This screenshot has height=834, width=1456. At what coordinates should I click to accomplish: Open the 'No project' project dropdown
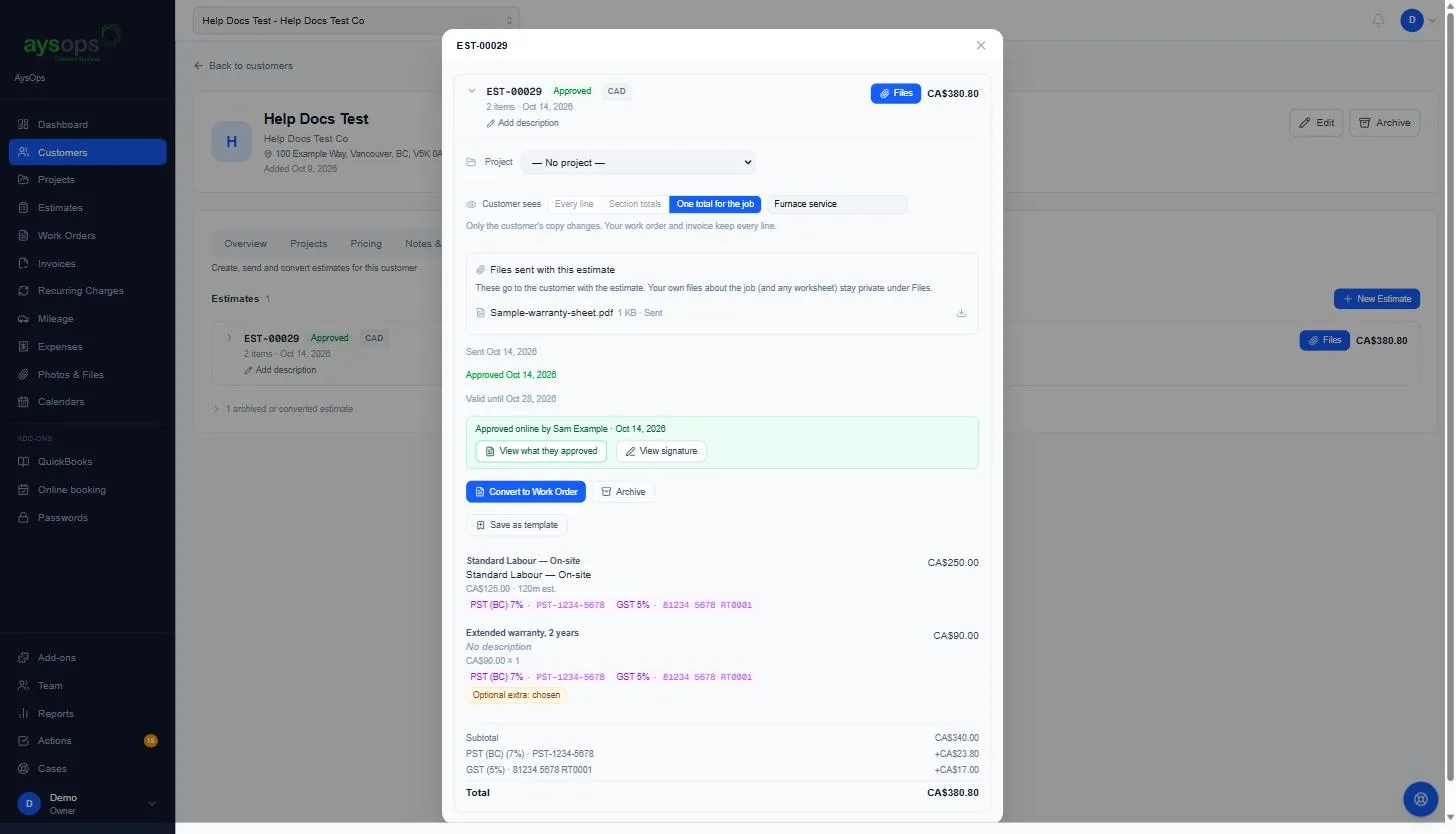[x=638, y=162]
